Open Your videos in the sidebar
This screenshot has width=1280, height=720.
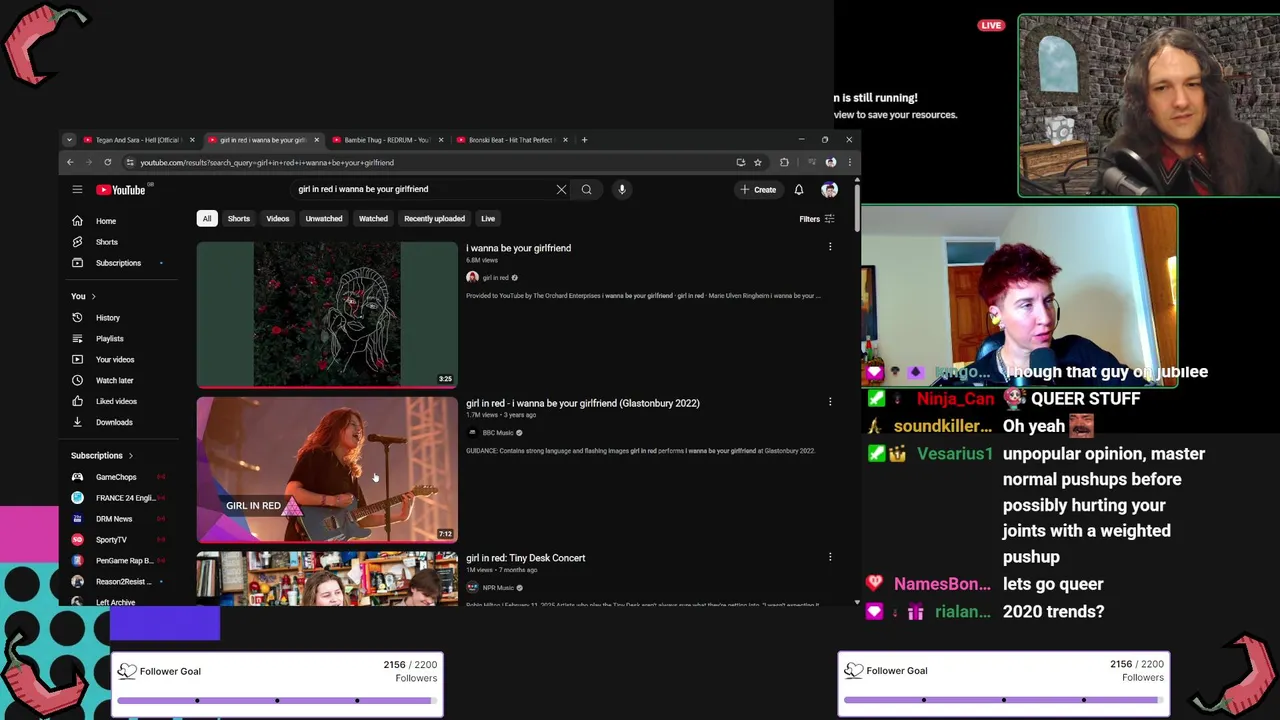click(x=114, y=360)
